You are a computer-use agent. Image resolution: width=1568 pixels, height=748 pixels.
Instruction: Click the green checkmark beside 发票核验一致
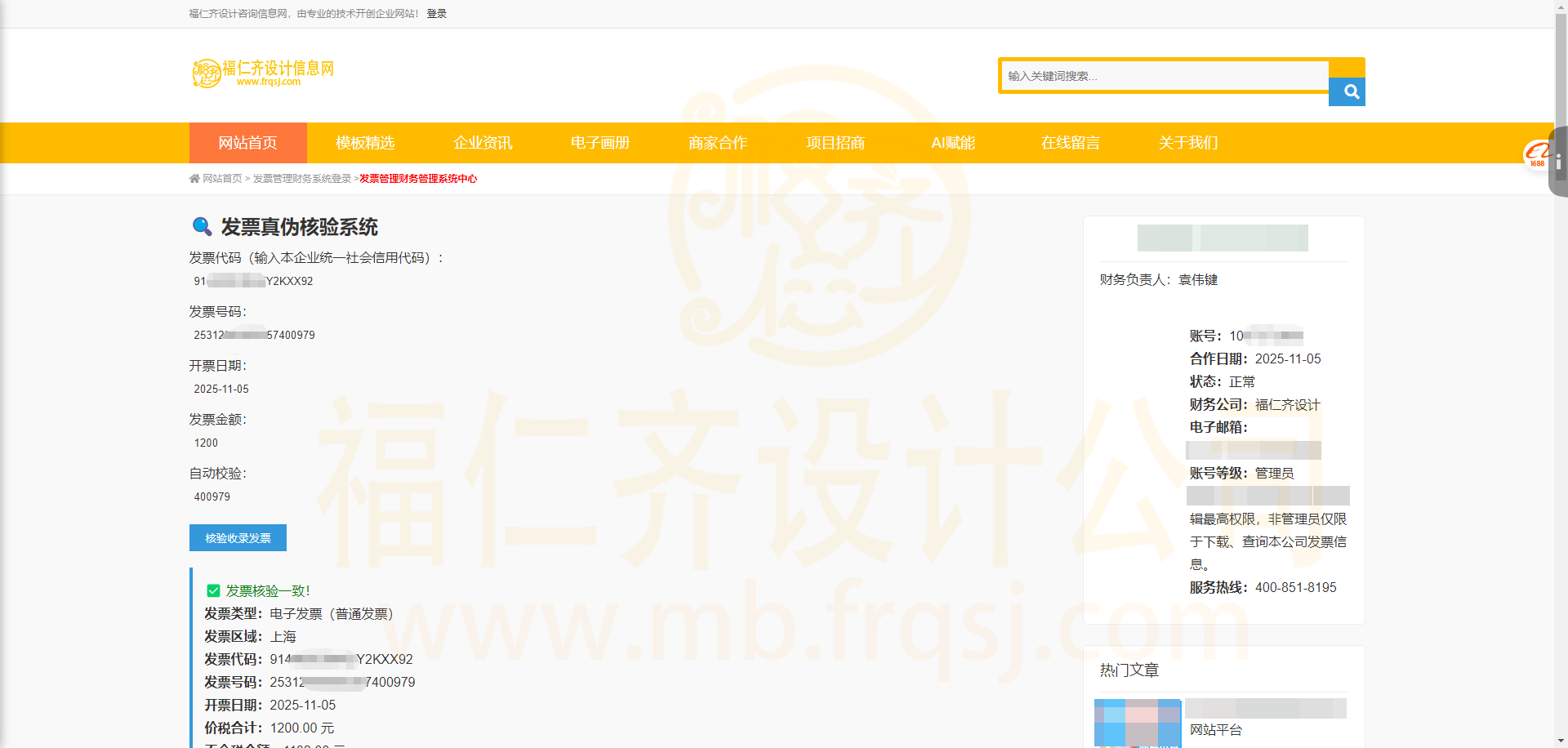(213, 590)
